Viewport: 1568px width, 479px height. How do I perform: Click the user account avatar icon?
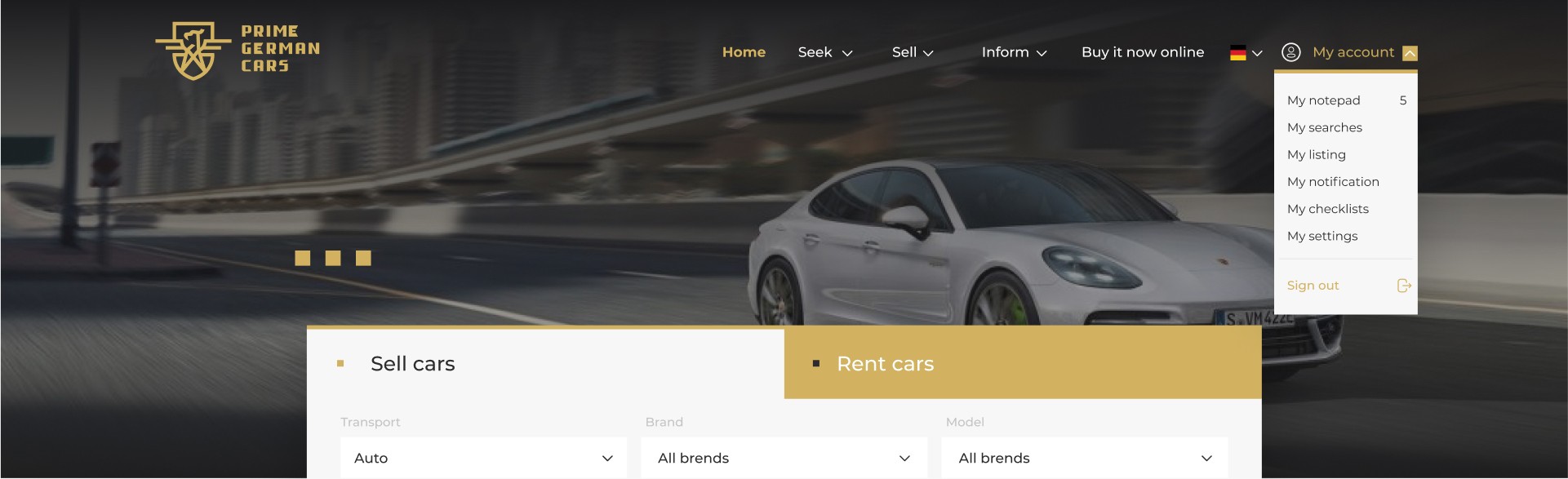pos(1290,52)
